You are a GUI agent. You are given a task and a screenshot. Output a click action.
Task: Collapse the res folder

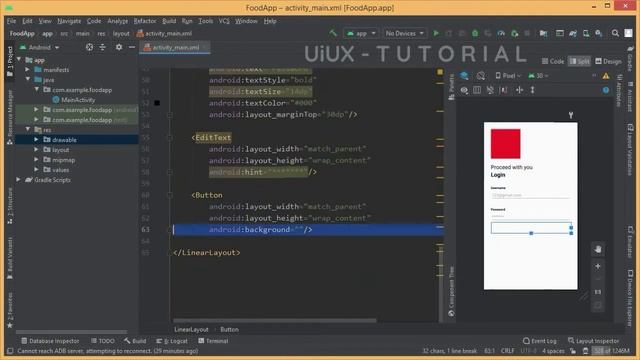point(28,129)
